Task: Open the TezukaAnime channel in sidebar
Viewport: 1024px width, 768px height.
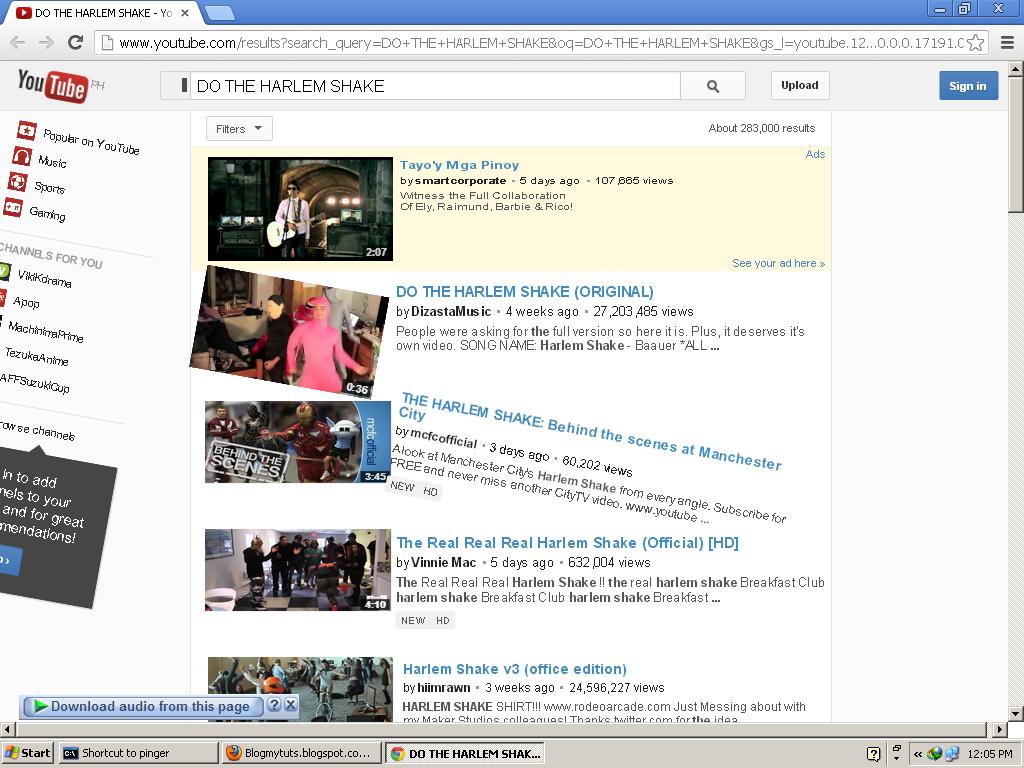Action: [37, 356]
